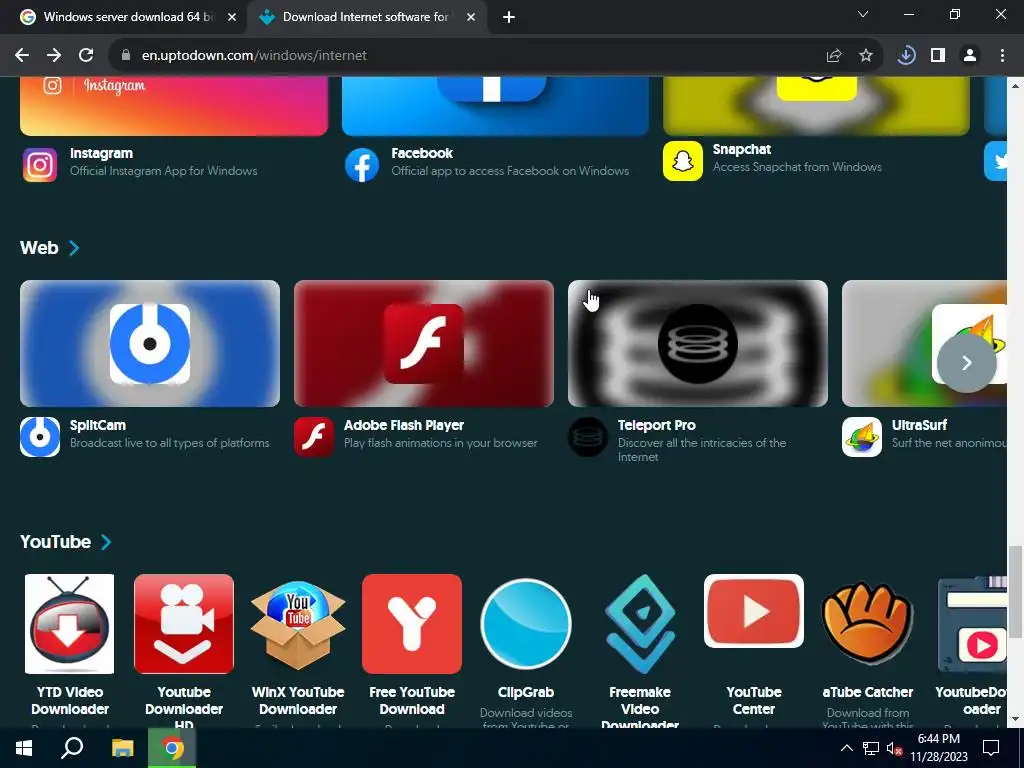Toggle Chrome side panel
The image size is (1024, 768).
pos(938,56)
